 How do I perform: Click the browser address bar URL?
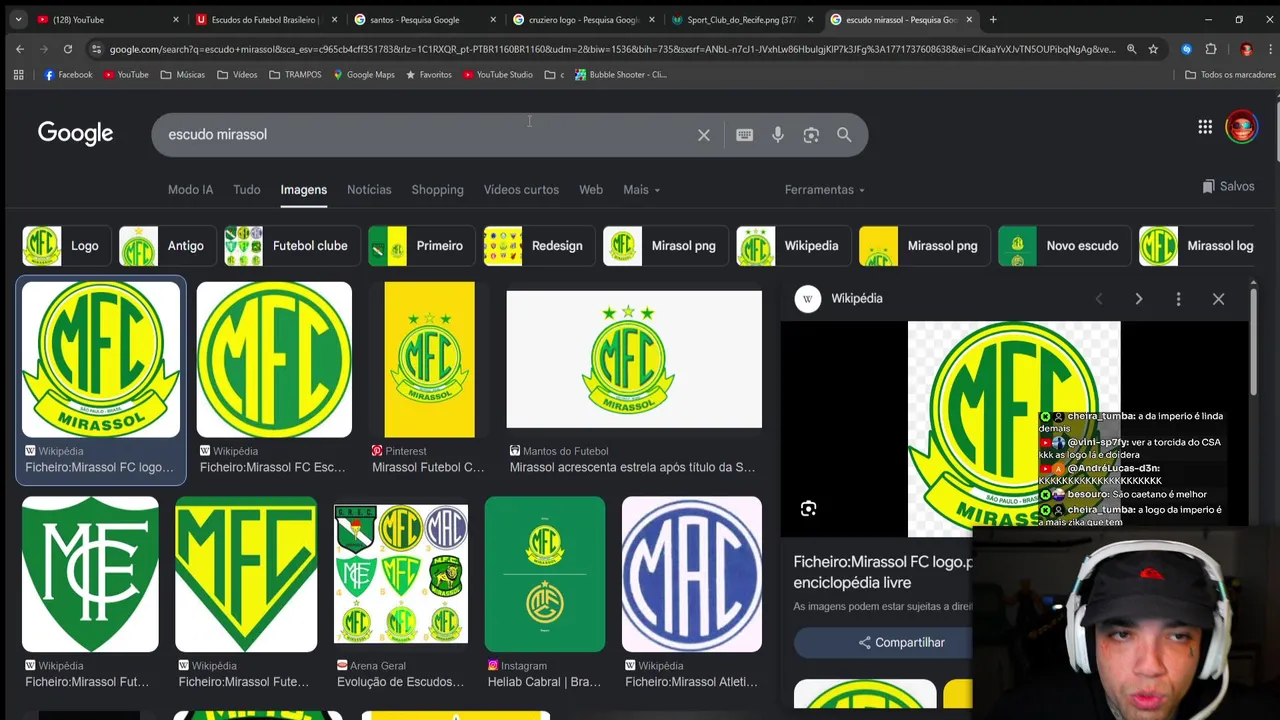612,49
